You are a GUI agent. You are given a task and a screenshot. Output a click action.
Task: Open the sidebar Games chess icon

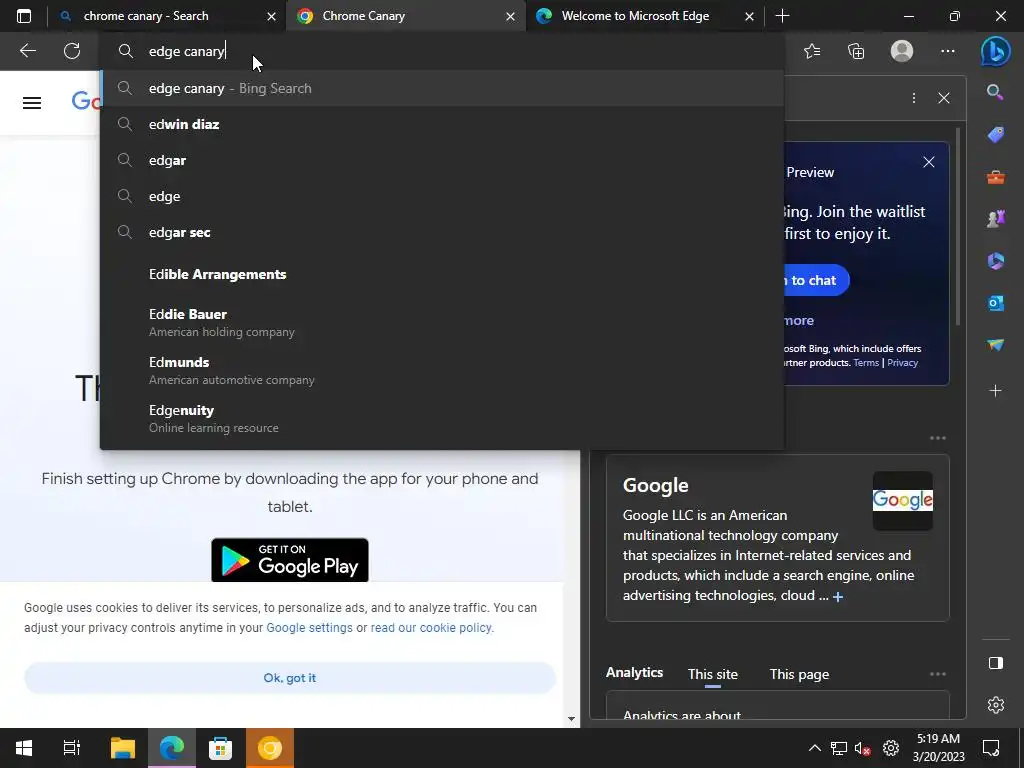click(995, 219)
